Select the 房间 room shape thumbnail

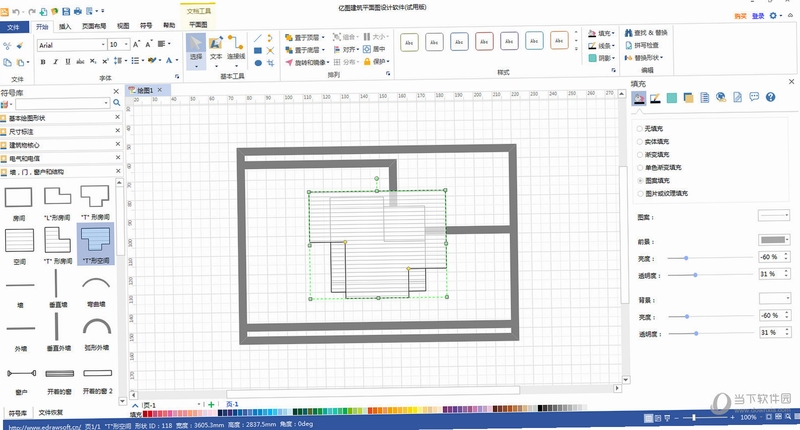(x=19, y=202)
